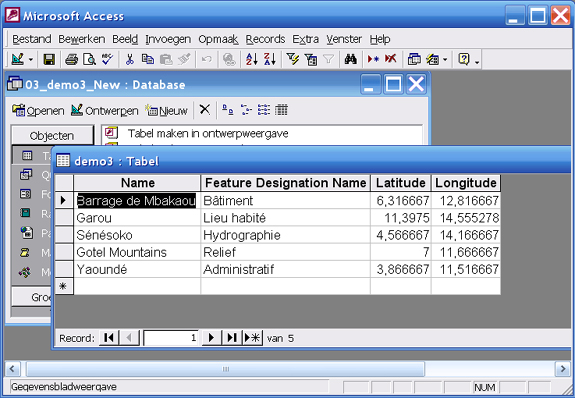Click the Help question mark icon
575x398 pixels.
click(464, 59)
